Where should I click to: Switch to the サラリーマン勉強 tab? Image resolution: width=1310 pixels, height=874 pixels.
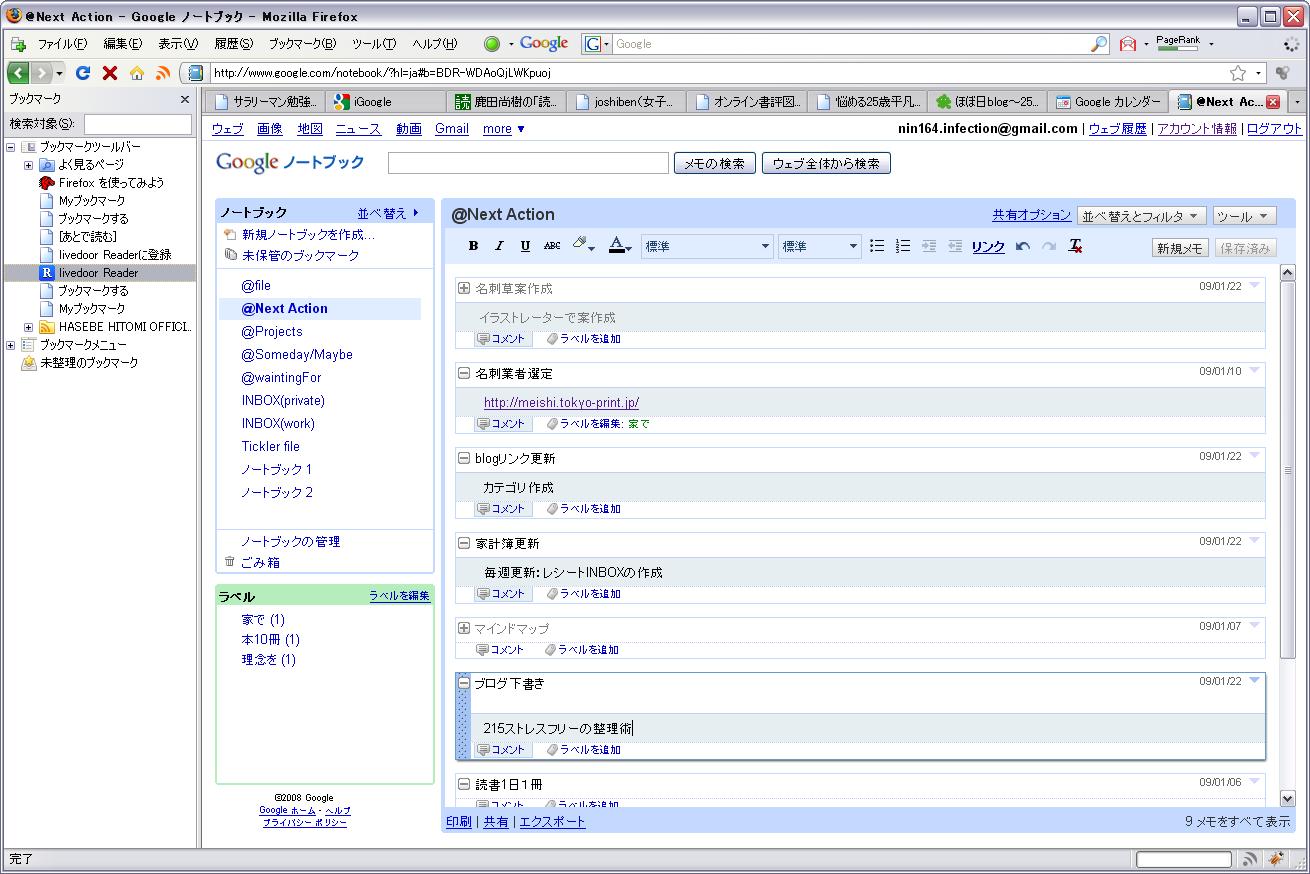(x=265, y=101)
